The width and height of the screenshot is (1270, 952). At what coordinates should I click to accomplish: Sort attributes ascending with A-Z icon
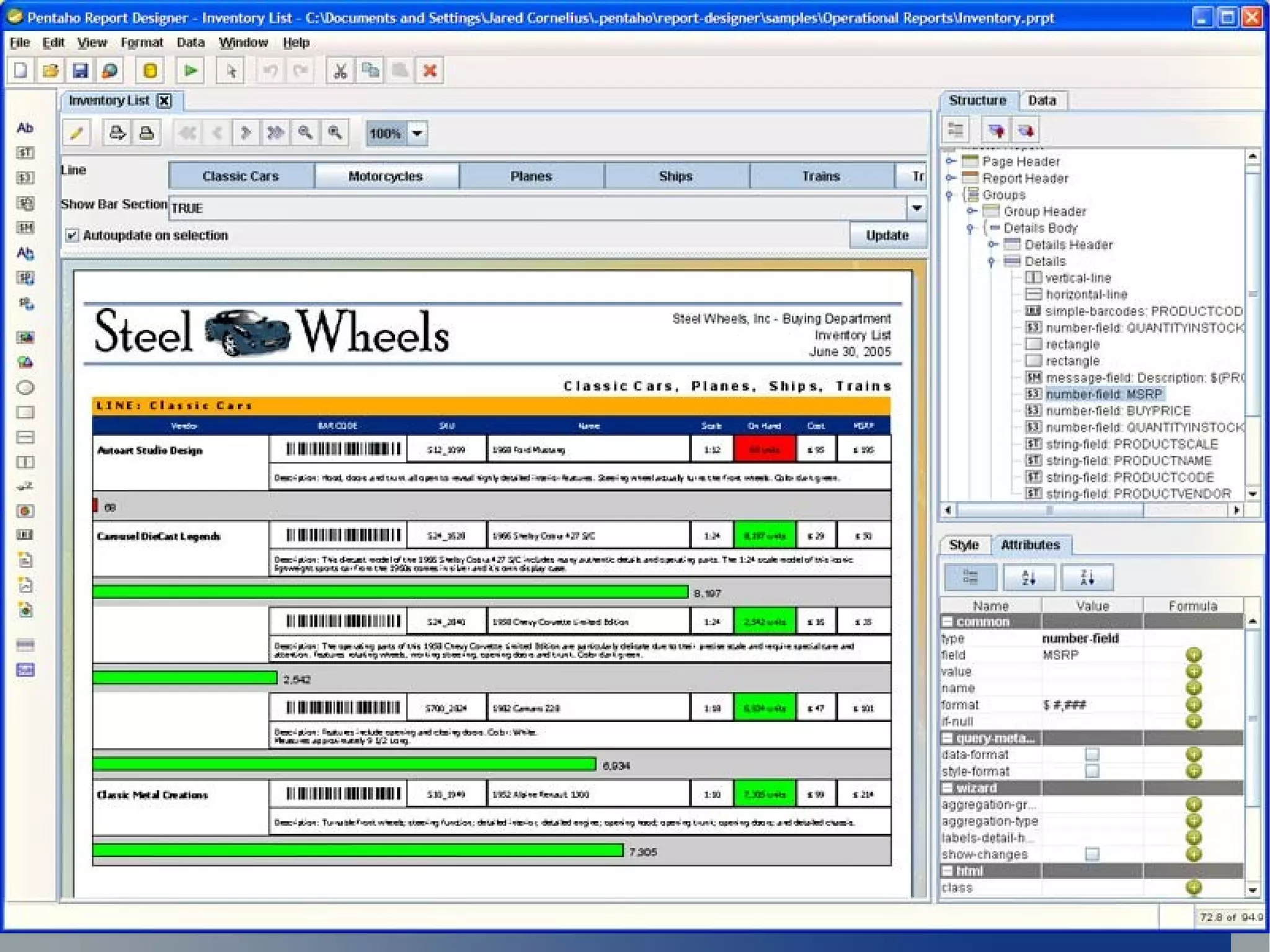(1028, 577)
